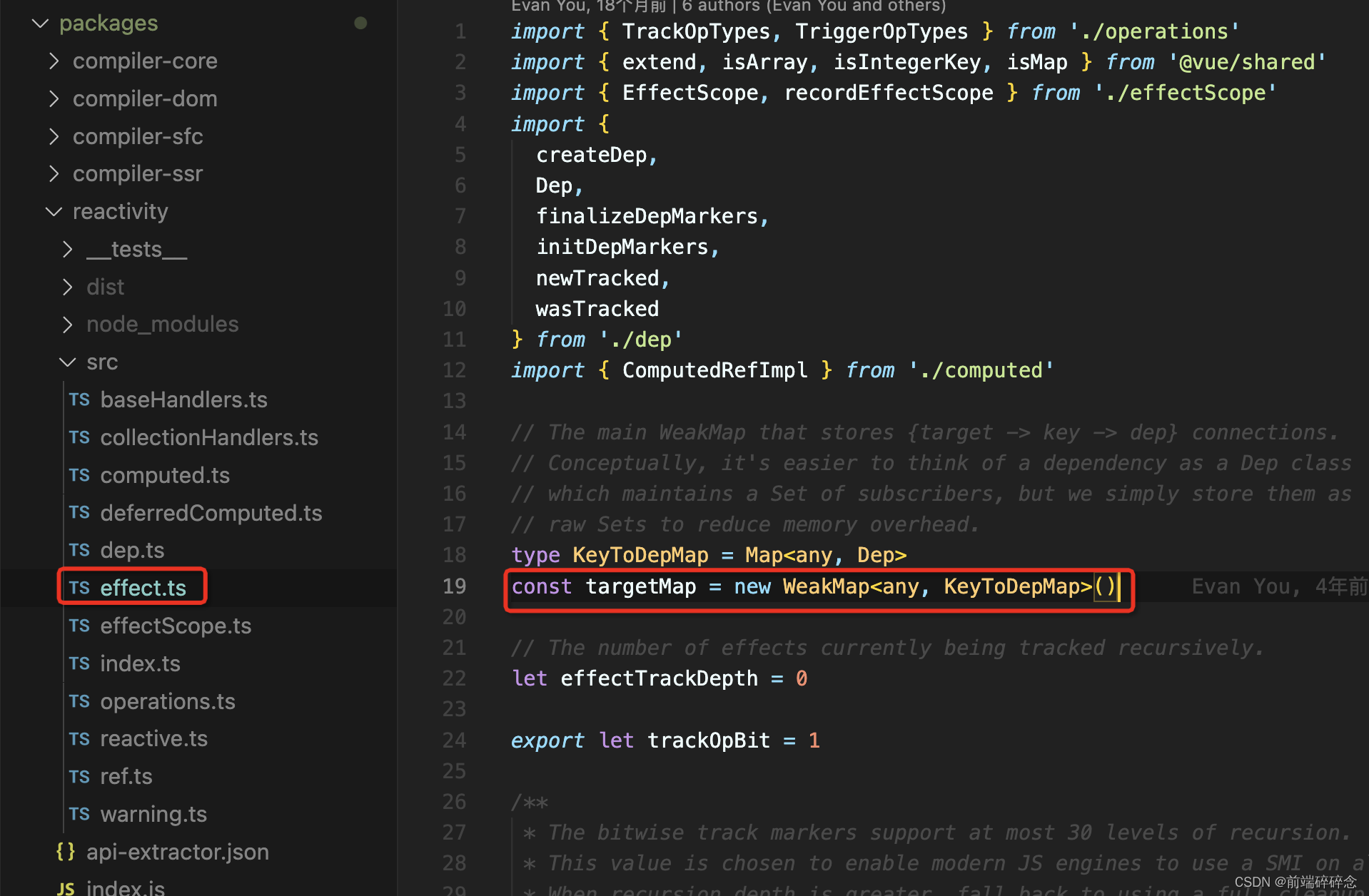Open ref.ts file
The width and height of the screenshot is (1369, 896).
point(126,777)
